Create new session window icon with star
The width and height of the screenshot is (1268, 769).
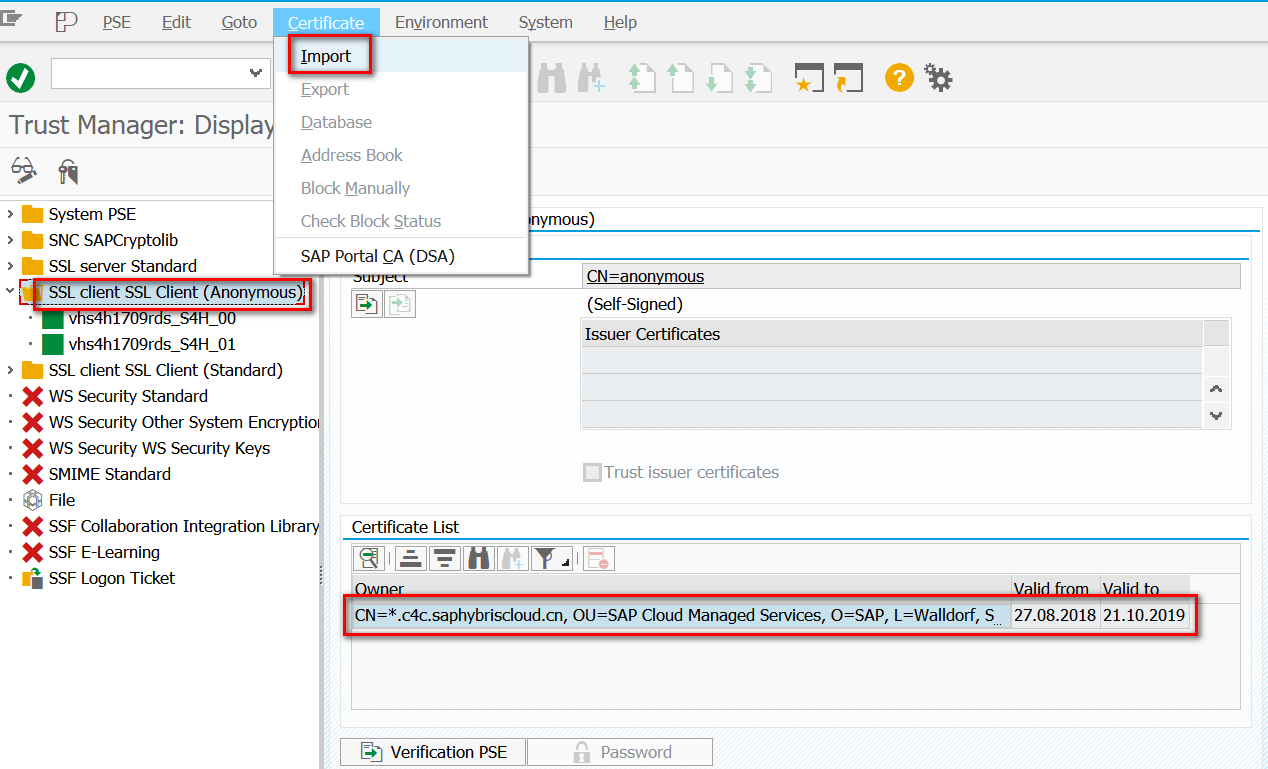coord(808,78)
